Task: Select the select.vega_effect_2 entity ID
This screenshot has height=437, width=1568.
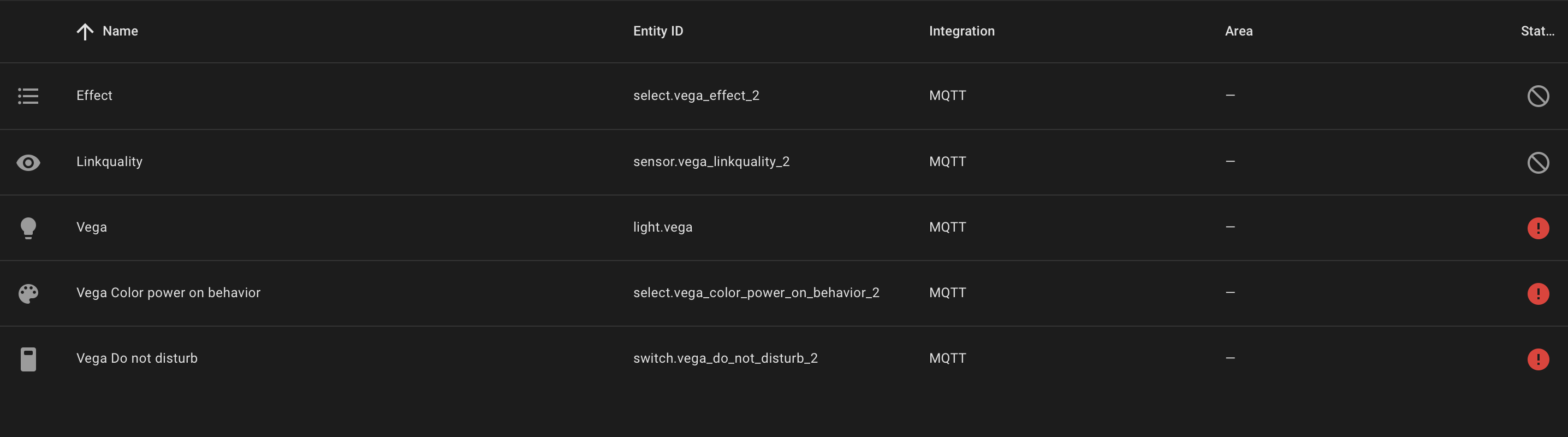Action: (x=696, y=96)
